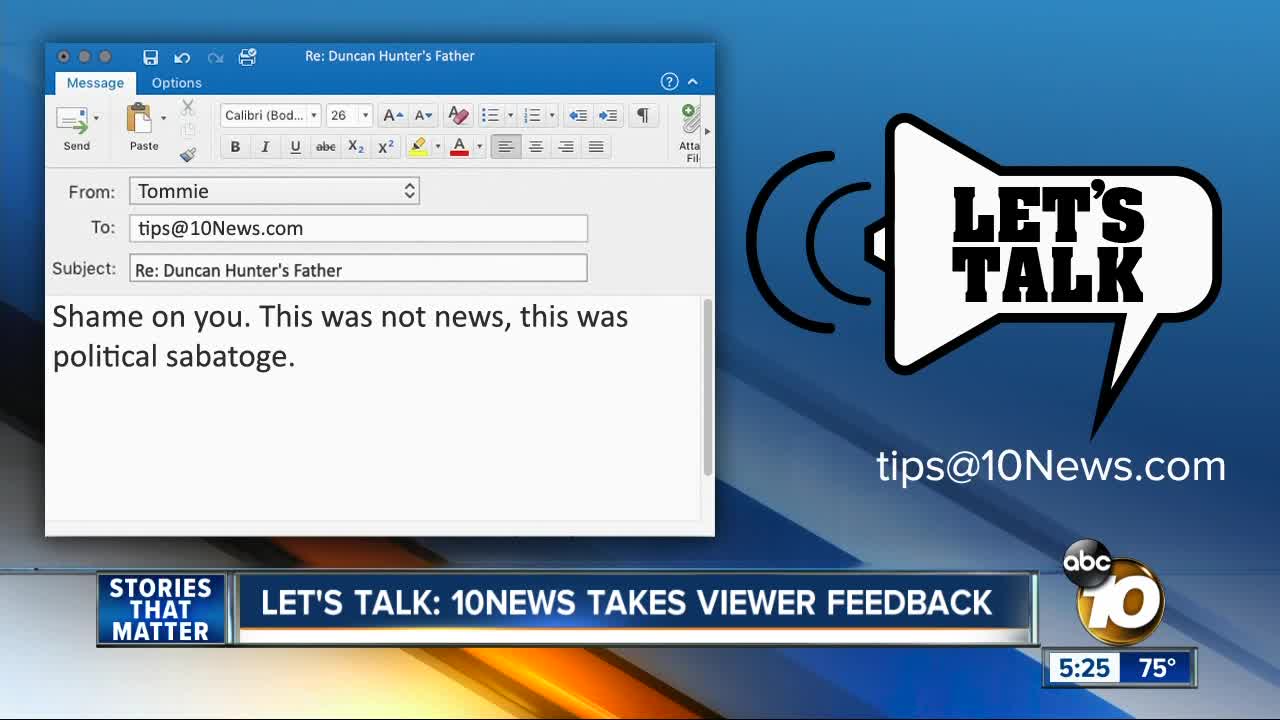Select the Format Painter brush
This screenshot has width=1280, height=720.
coord(188,154)
